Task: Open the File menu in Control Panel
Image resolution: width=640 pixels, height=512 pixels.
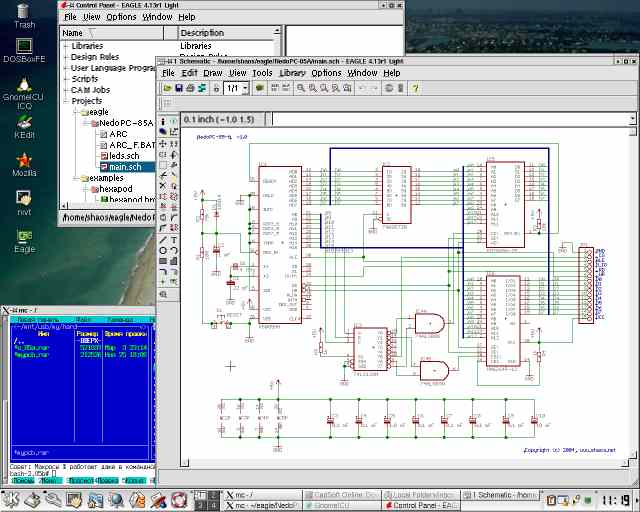Action: point(70,17)
